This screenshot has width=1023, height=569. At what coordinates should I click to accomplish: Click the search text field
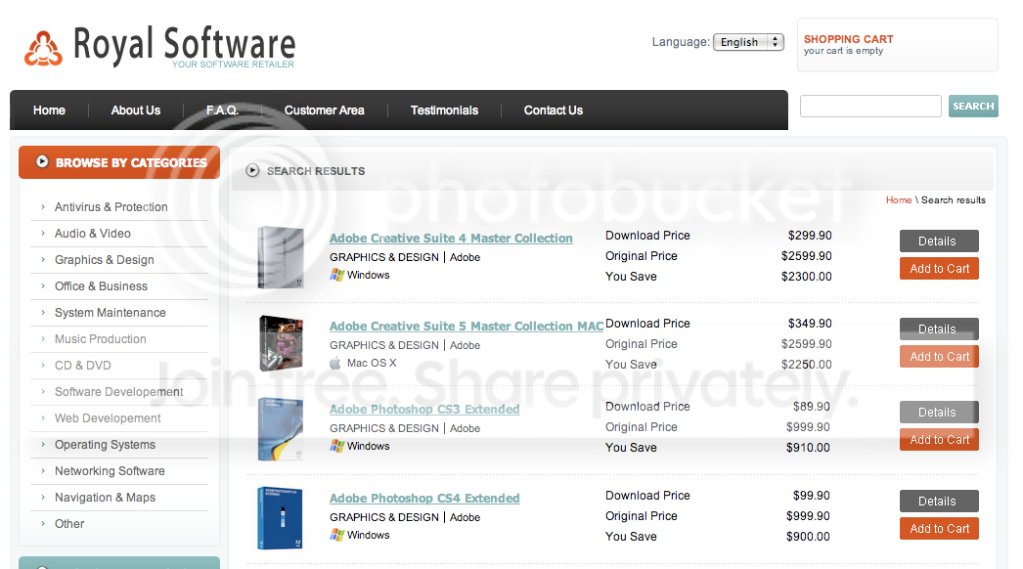[870, 106]
